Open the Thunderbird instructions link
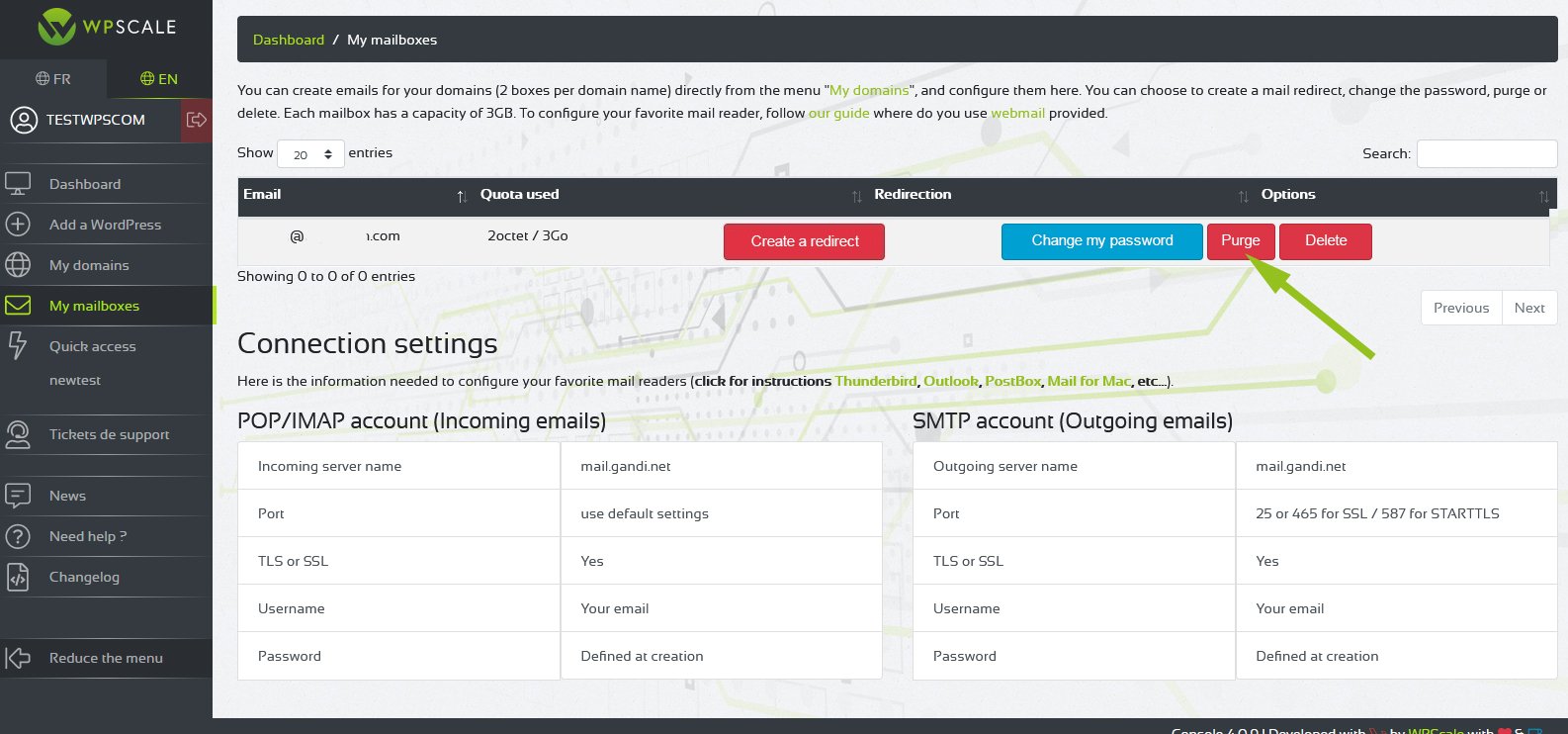1568x734 pixels. [876, 381]
